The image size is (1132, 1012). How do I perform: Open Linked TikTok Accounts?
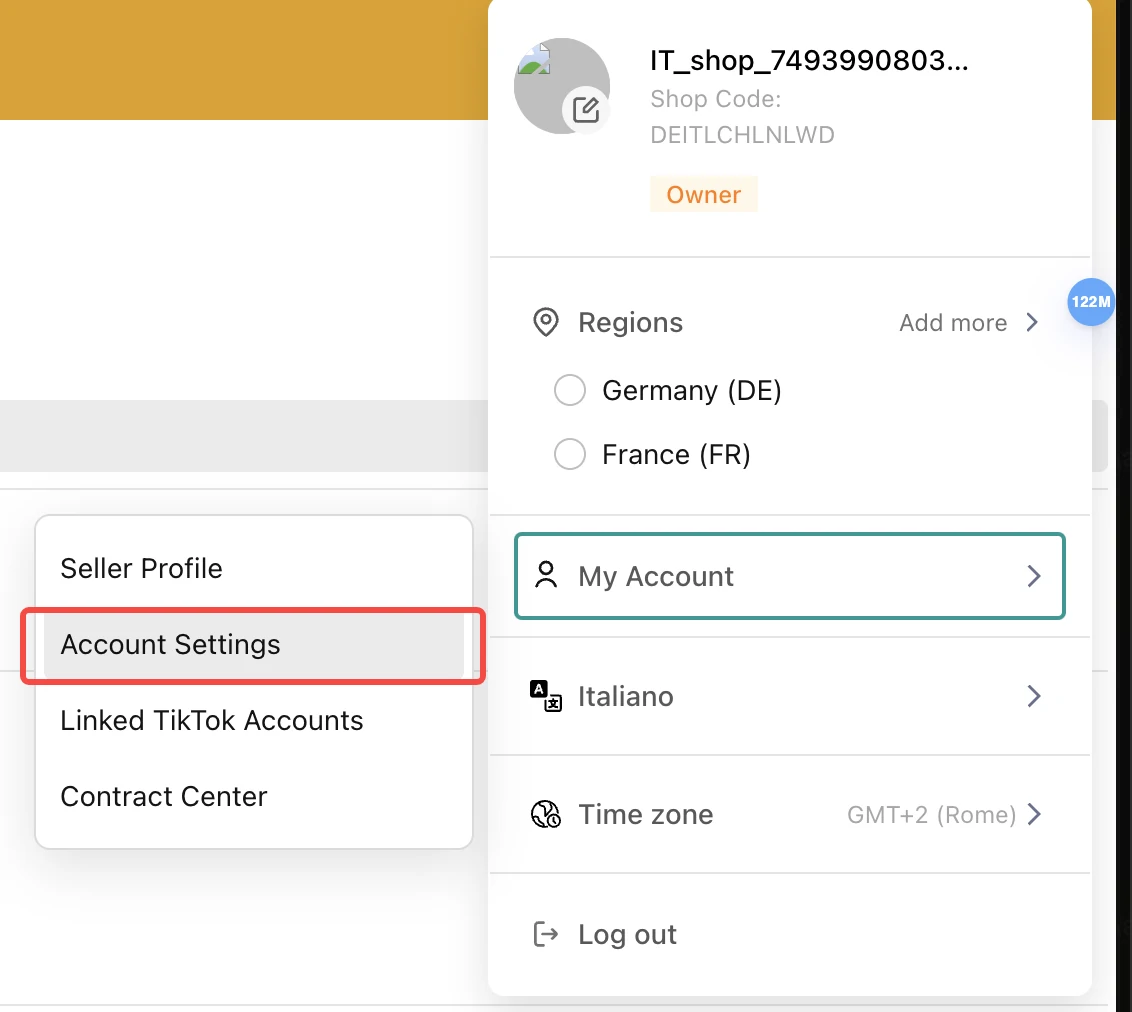coord(212,720)
